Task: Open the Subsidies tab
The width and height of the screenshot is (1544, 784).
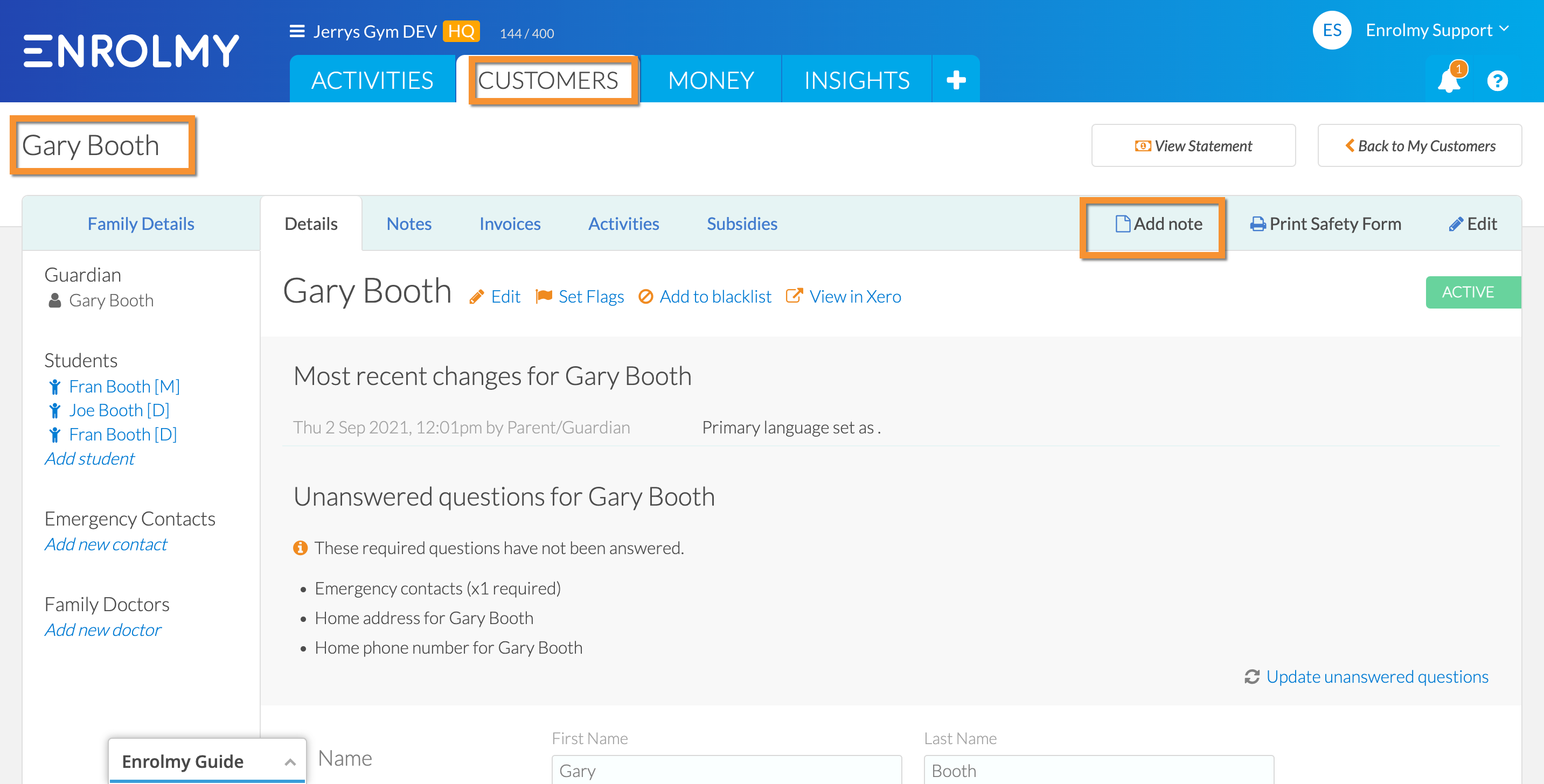Action: click(x=742, y=223)
